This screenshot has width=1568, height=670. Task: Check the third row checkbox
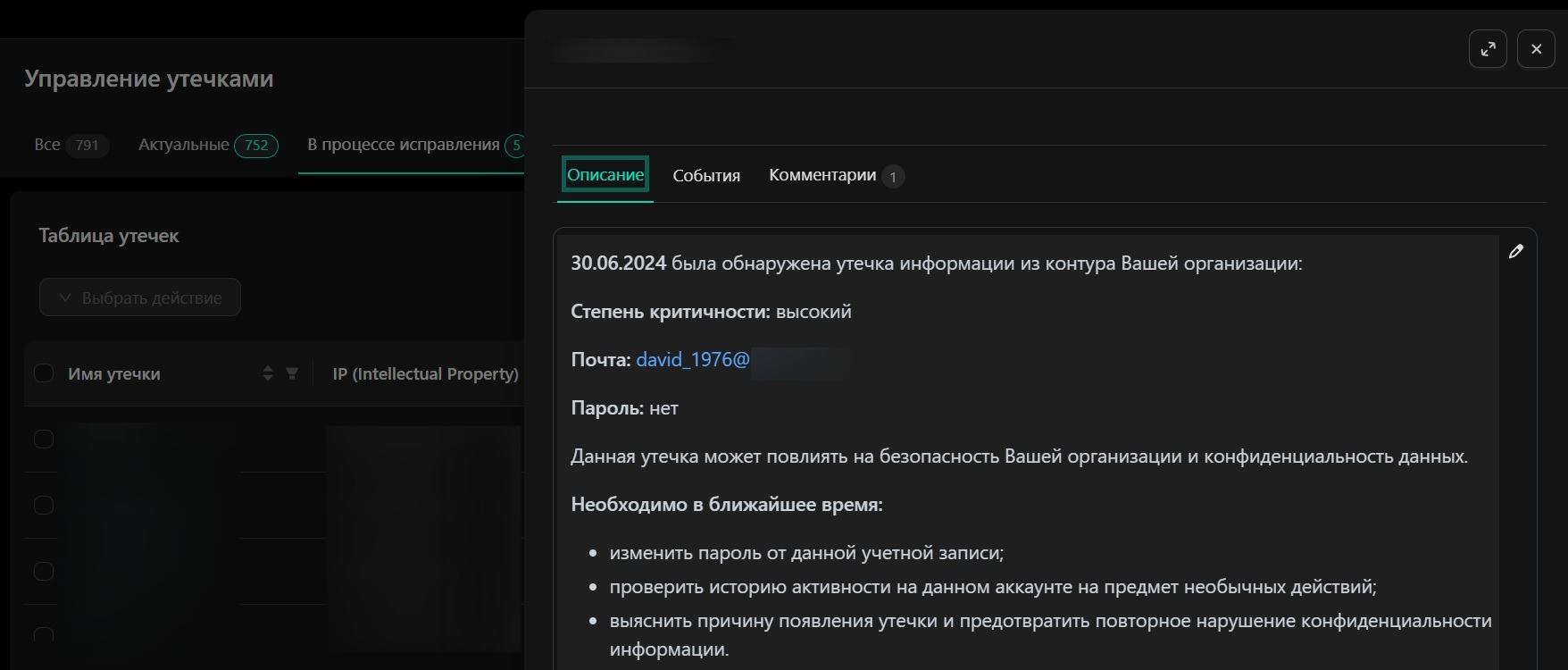click(x=44, y=572)
